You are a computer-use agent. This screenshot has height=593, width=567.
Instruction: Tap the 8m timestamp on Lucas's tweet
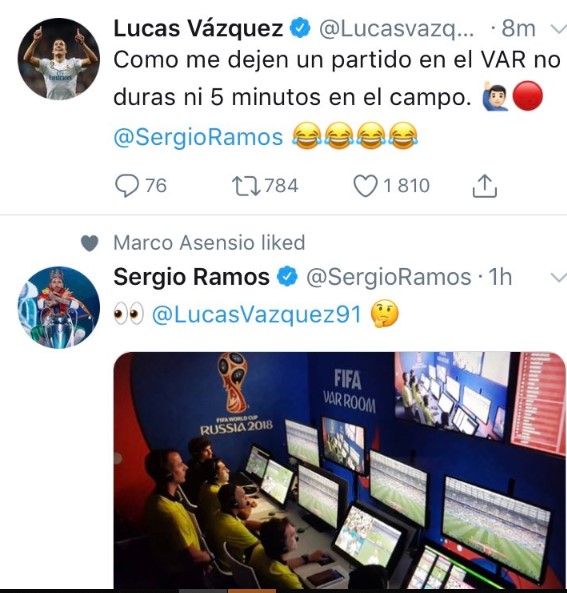pos(519,29)
